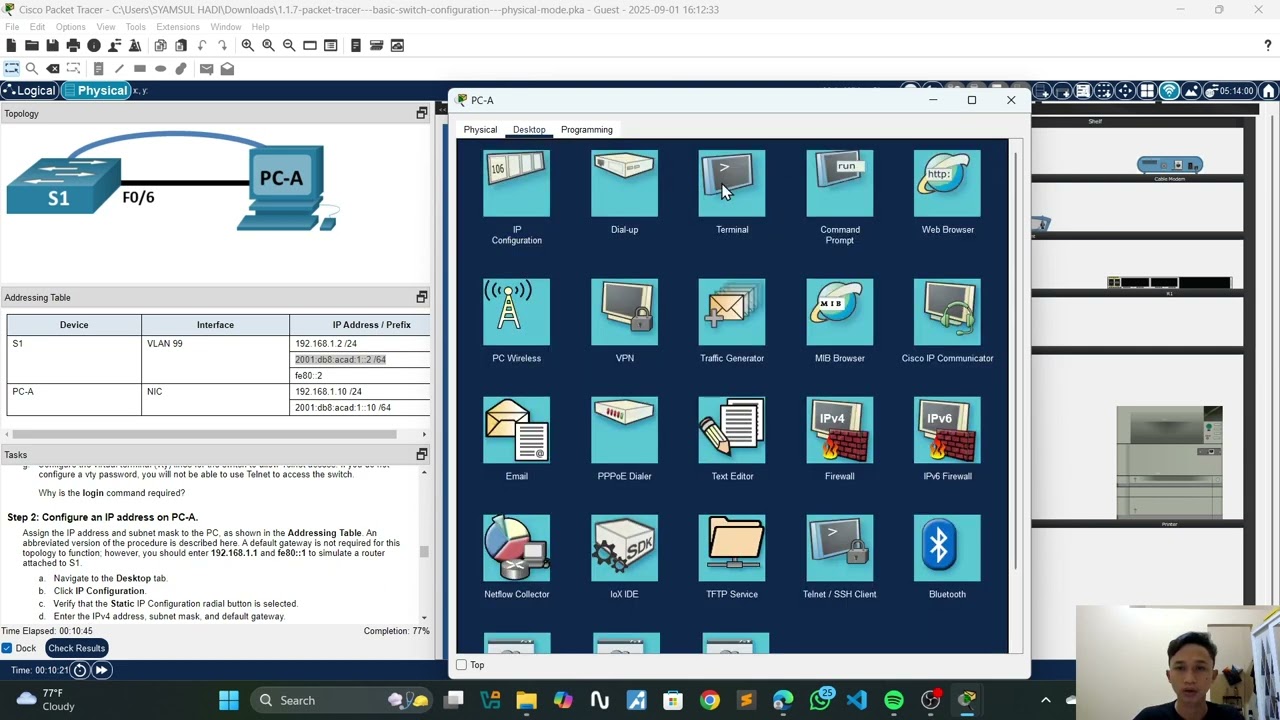The width and height of the screenshot is (1280, 720).
Task: Open the IPv6 Firewall app
Action: 947,430
